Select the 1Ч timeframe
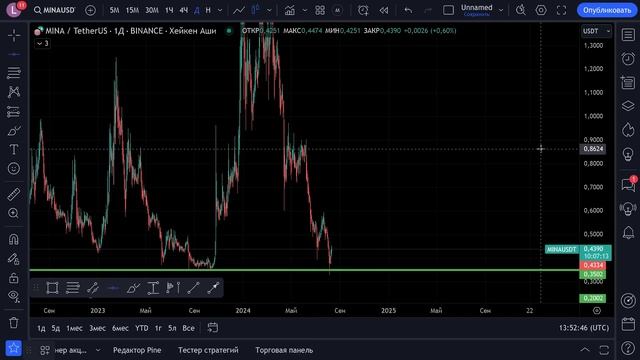640x360 pixels. (x=169, y=10)
